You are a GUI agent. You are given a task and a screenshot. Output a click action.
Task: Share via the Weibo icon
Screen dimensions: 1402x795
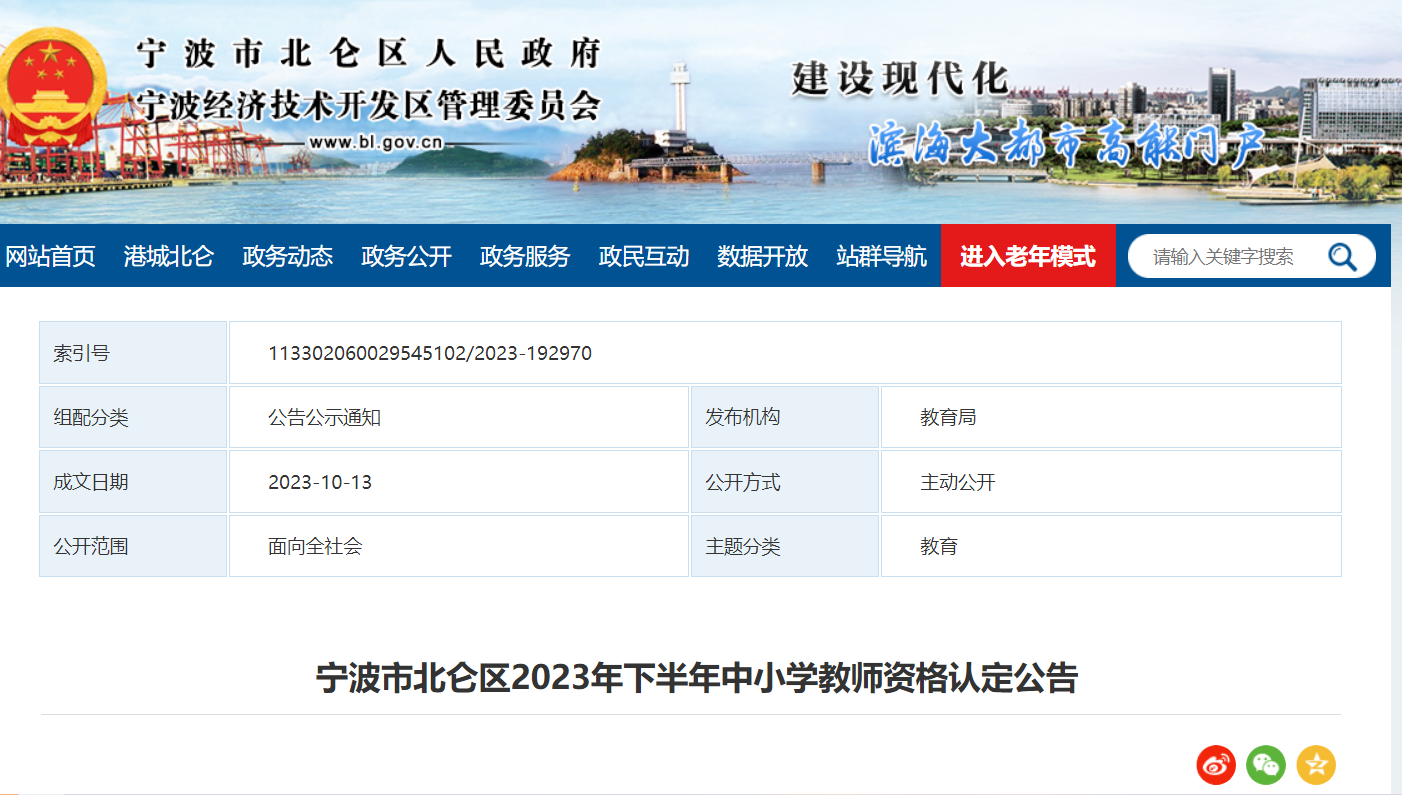(1216, 765)
